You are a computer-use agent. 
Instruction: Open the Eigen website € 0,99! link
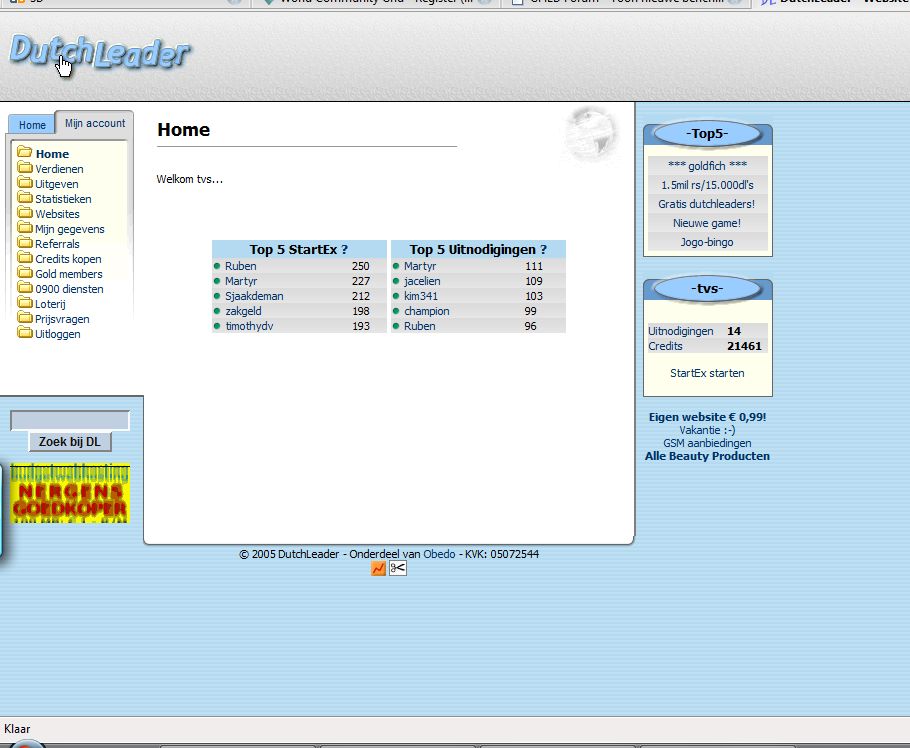click(707, 417)
